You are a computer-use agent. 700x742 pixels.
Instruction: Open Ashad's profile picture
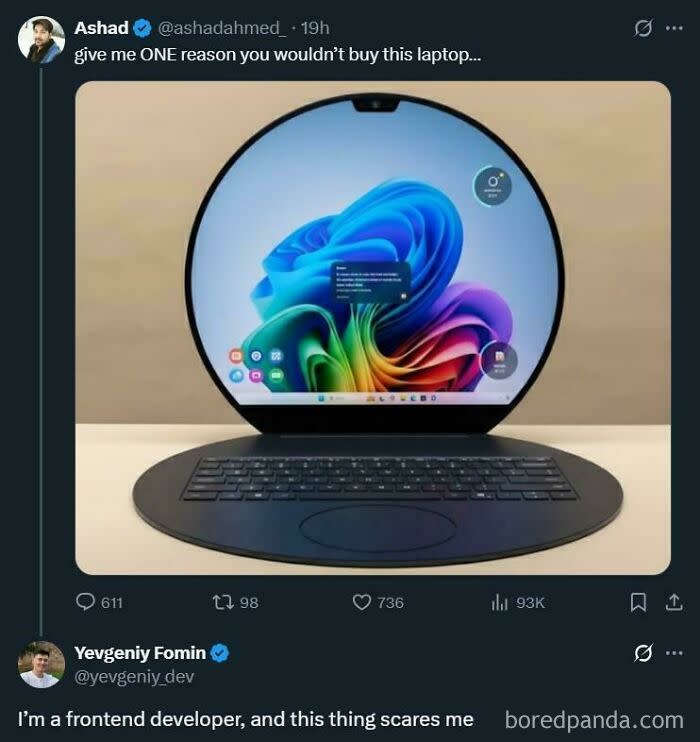point(41,40)
